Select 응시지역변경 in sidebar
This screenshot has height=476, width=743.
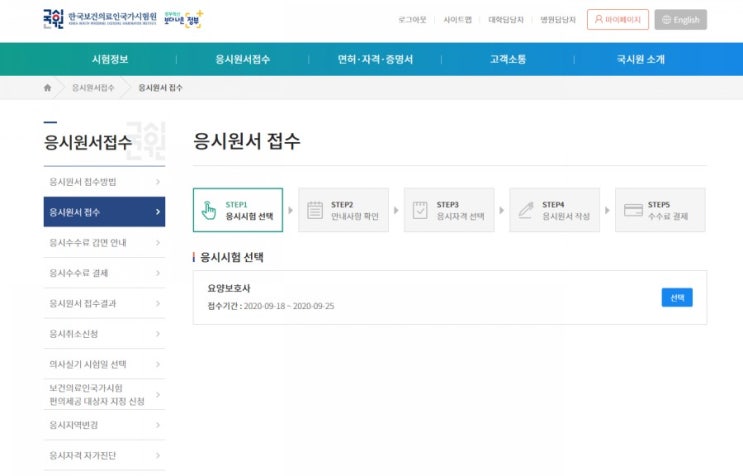click(104, 425)
